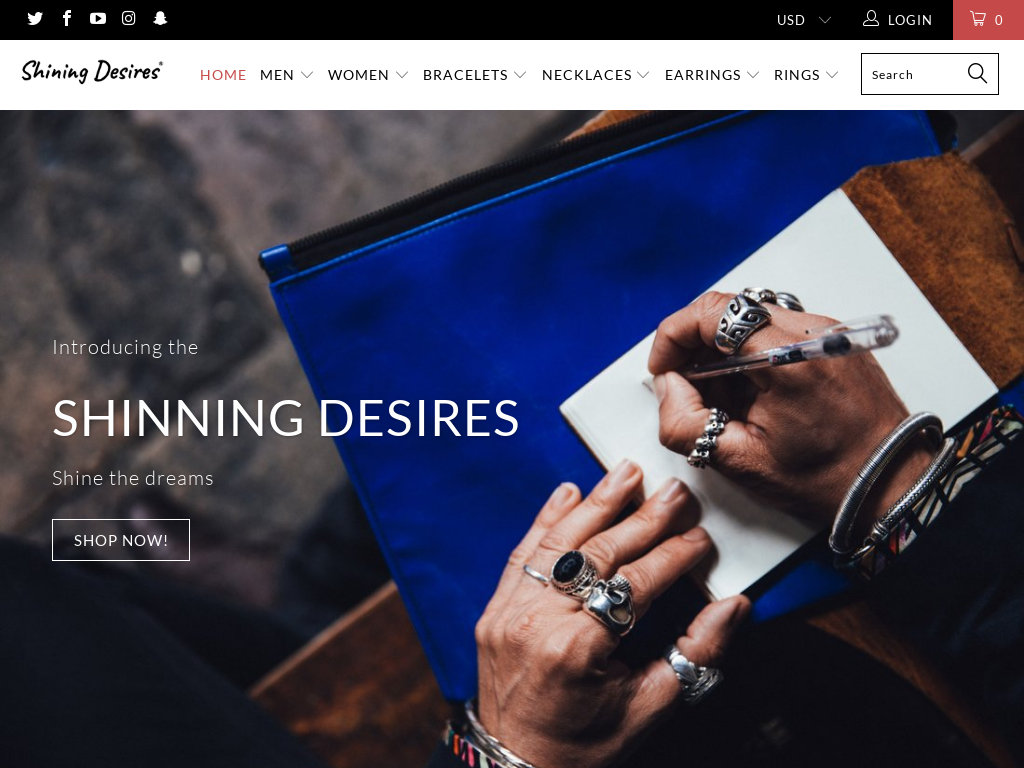Click the SHOP NOW! button
Viewport: 1024px width, 768px height.
[121, 540]
